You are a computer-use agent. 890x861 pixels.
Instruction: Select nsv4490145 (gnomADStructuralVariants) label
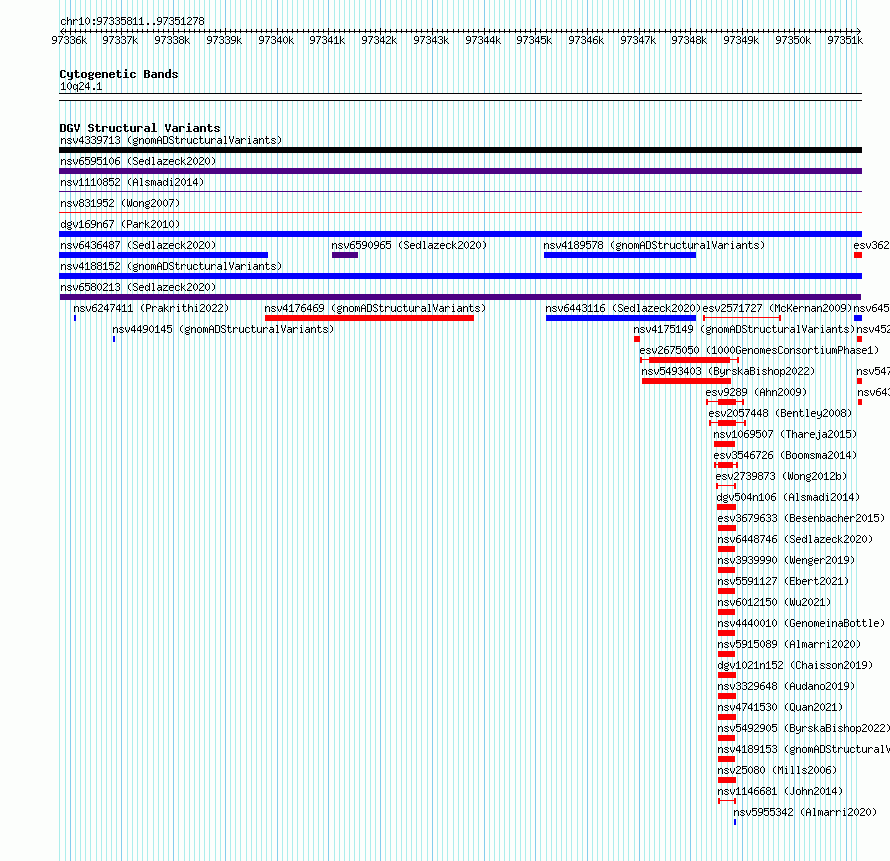pyautogui.click(x=223, y=329)
